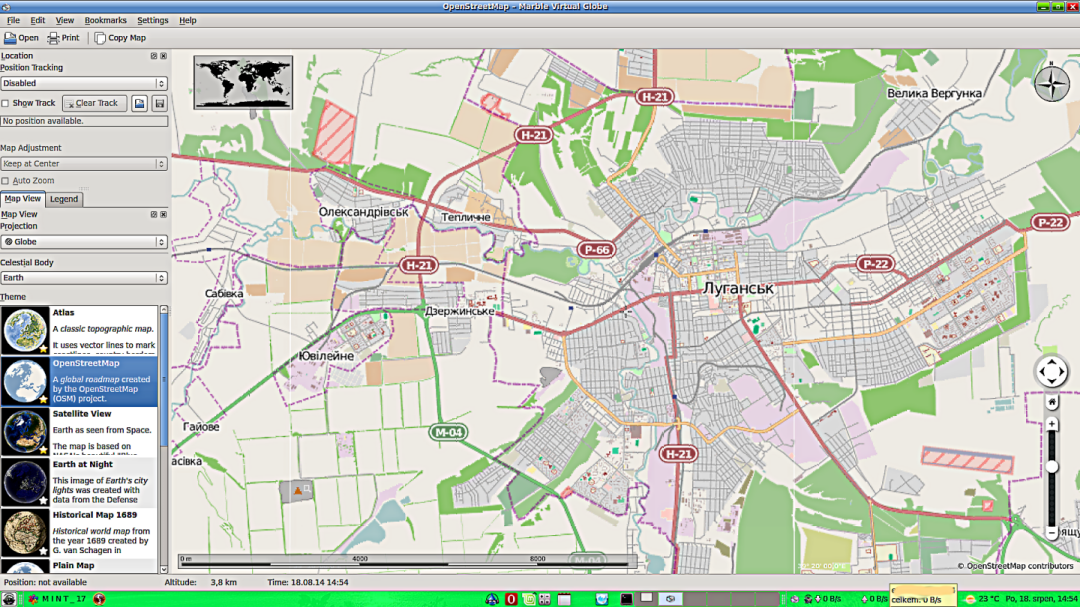Click the world overview mini map
This screenshot has height=607, width=1080.
pos(243,83)
